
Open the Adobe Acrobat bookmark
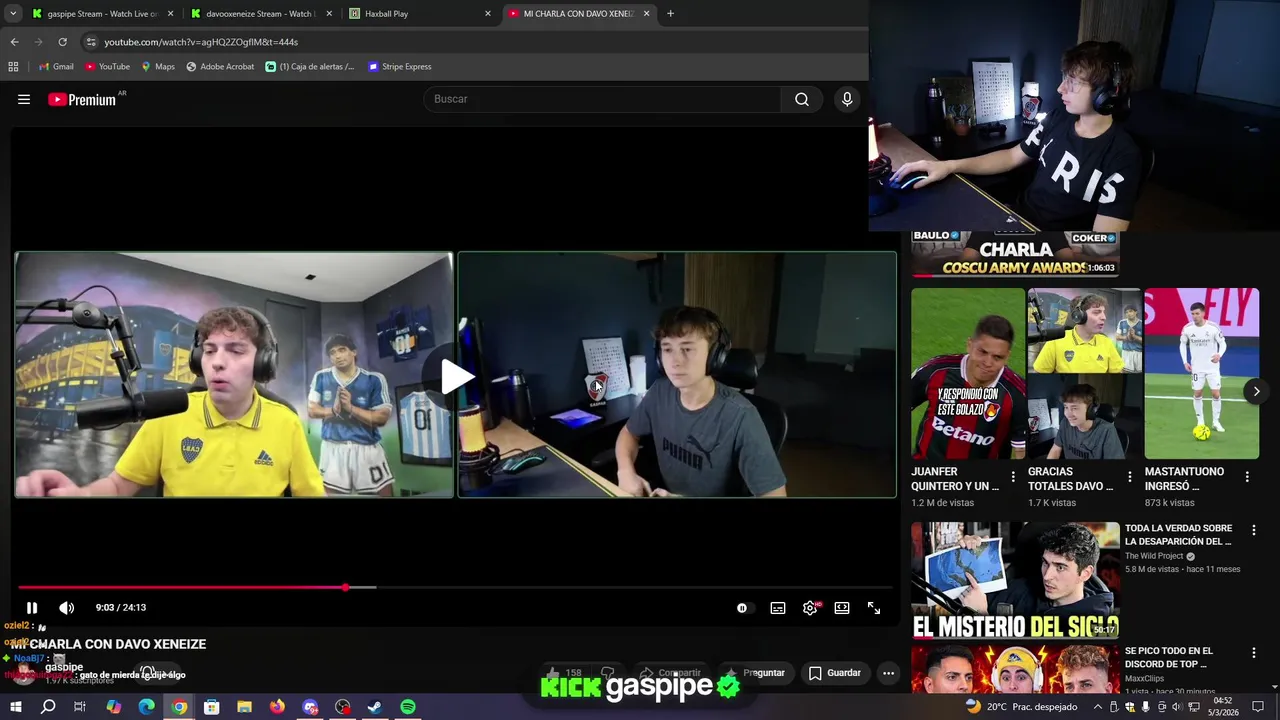[x=220, y=67]
